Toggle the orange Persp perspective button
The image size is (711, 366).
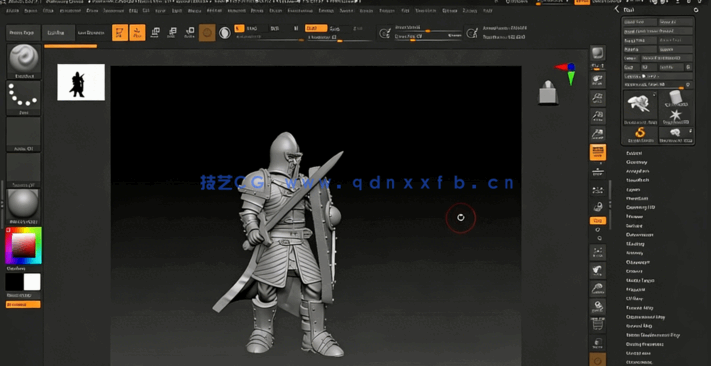coord(598,152)
